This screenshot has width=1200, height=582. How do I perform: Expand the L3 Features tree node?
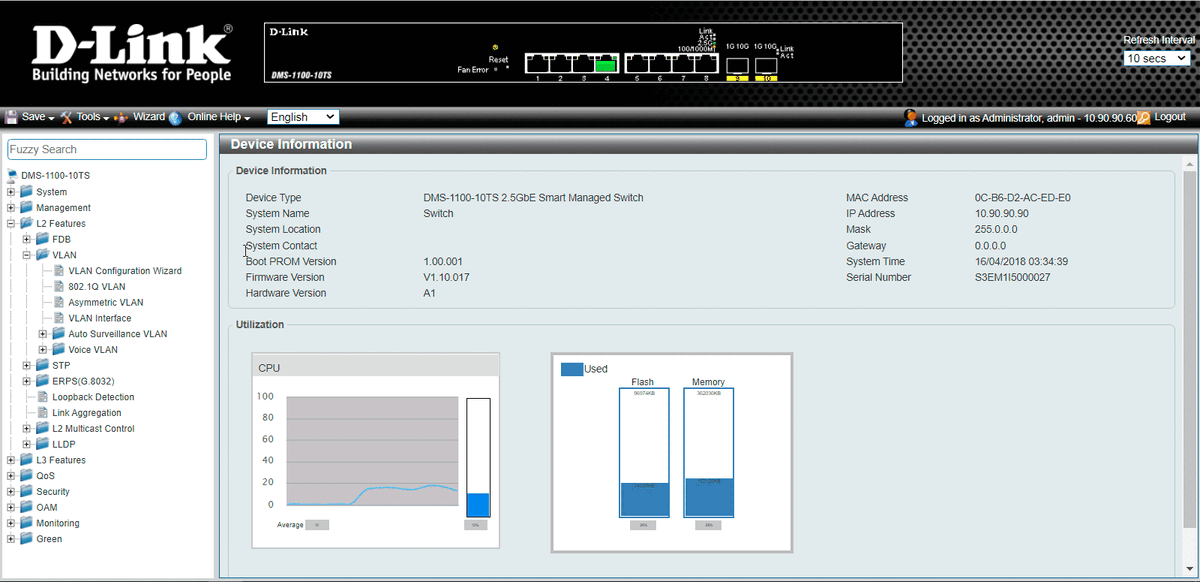tap(11, 460)
